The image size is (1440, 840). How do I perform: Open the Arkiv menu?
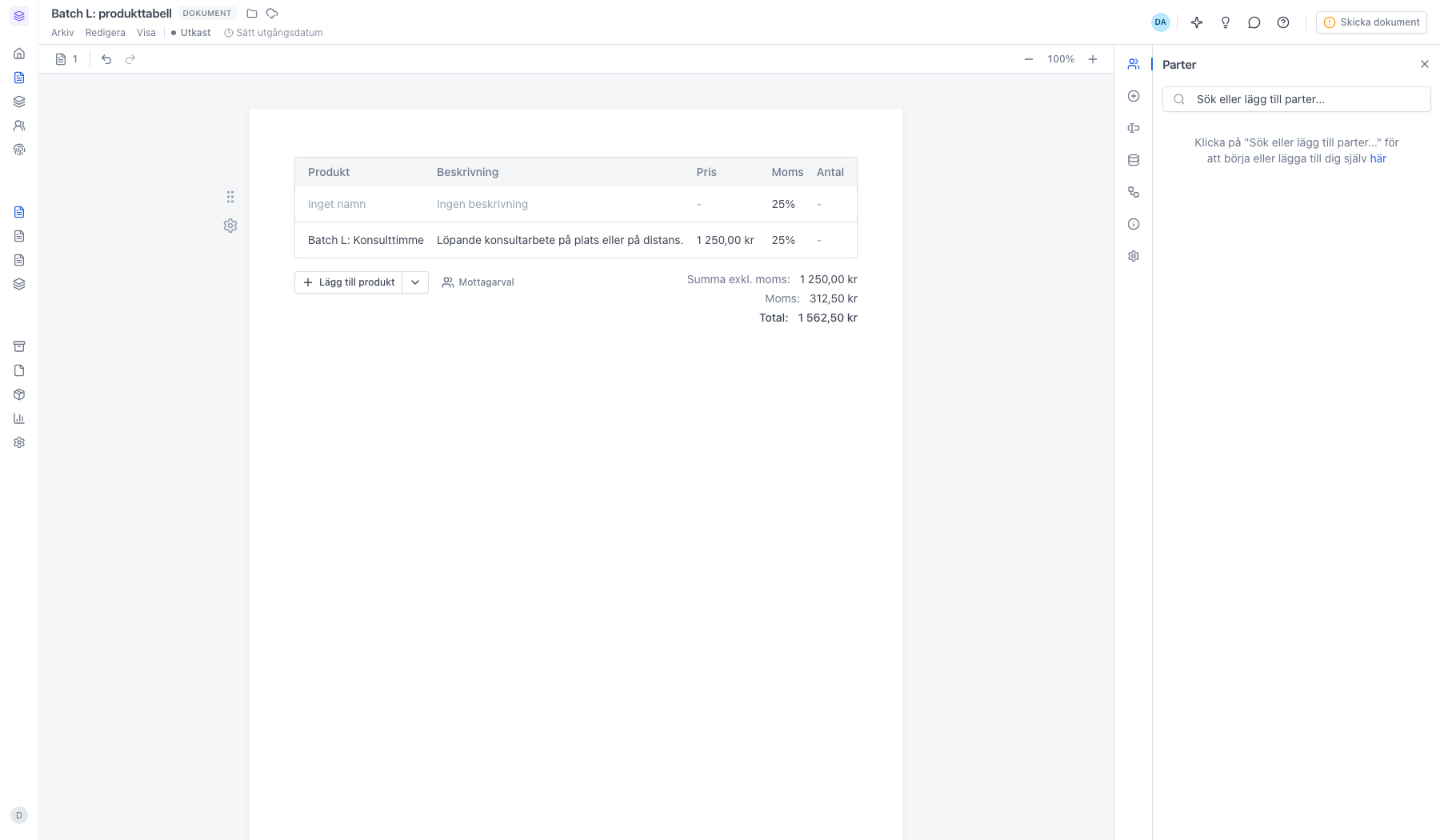[x=62, y=33]
